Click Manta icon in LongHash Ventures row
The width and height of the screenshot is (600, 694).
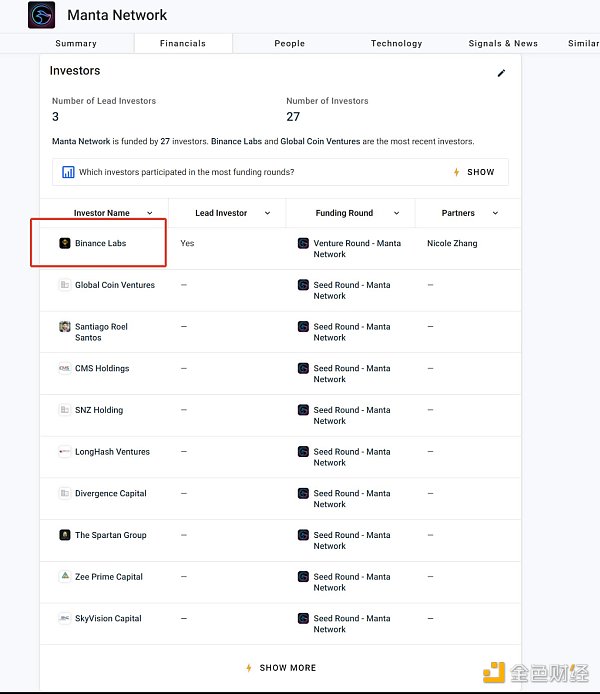(x=303, y=451)
